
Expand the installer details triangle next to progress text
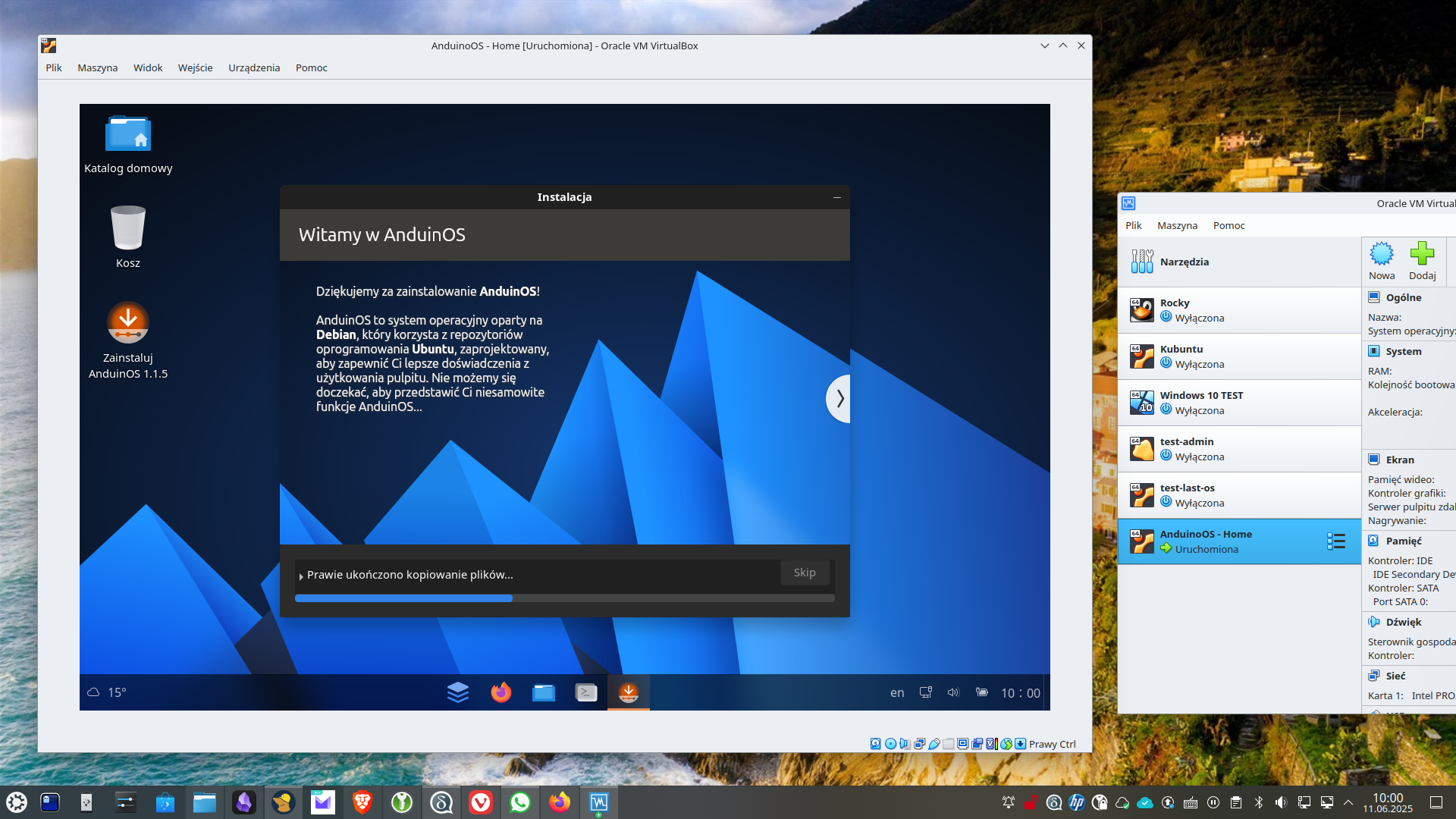[x=301, y=576]
